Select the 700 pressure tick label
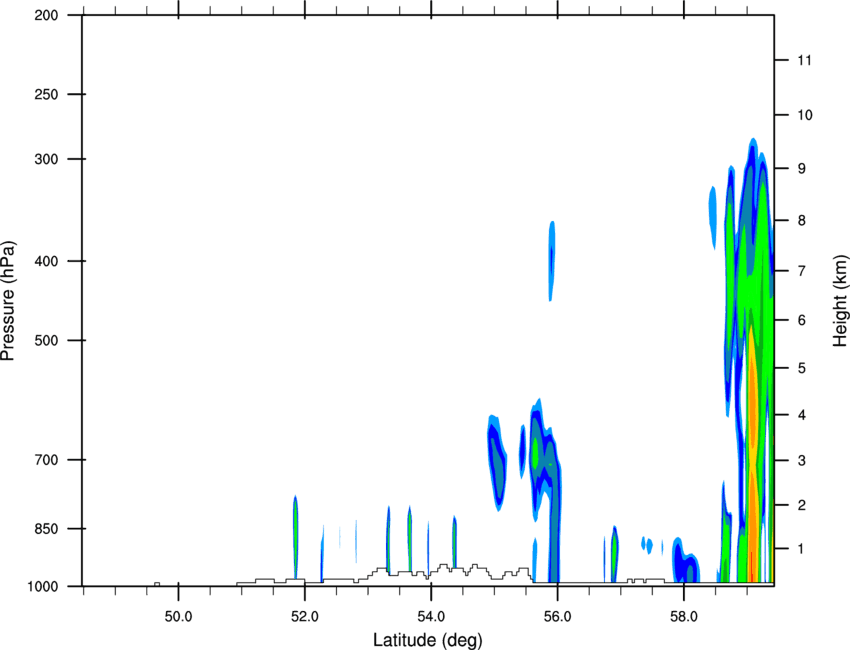 (x=46, y=460)
